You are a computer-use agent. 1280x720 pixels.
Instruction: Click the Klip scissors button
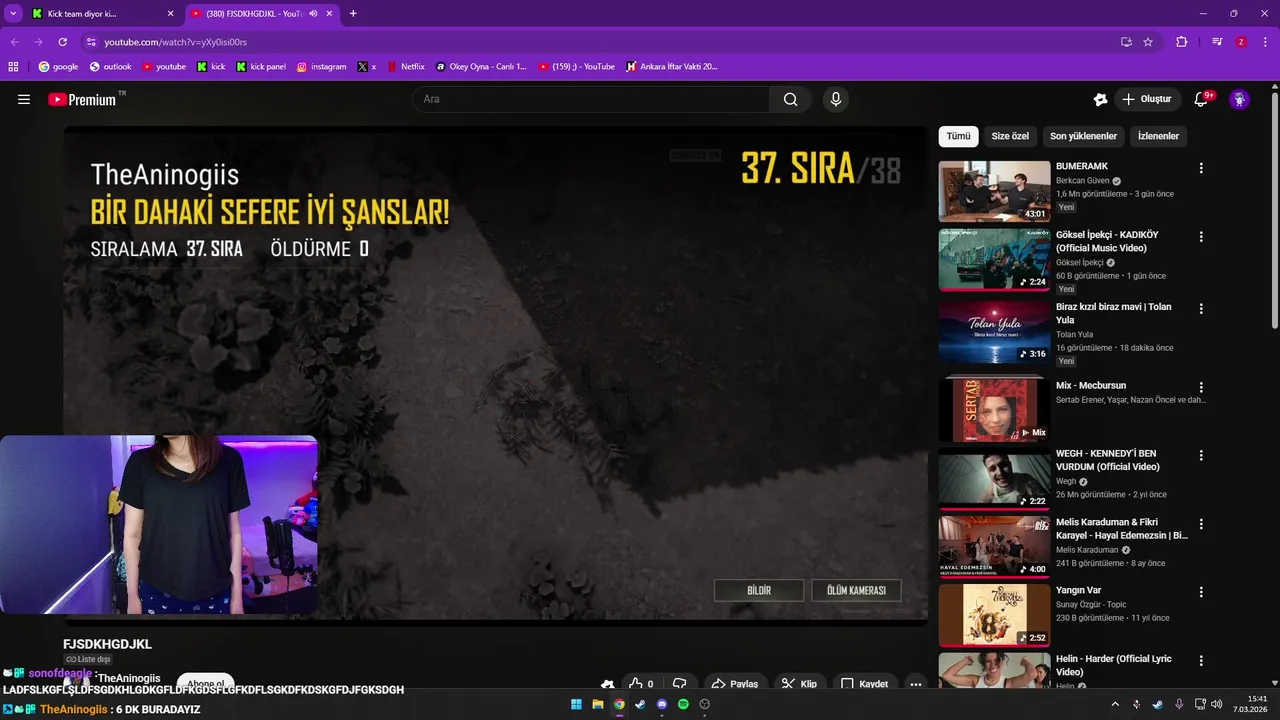pyautogui.click(x=800, y=684)
